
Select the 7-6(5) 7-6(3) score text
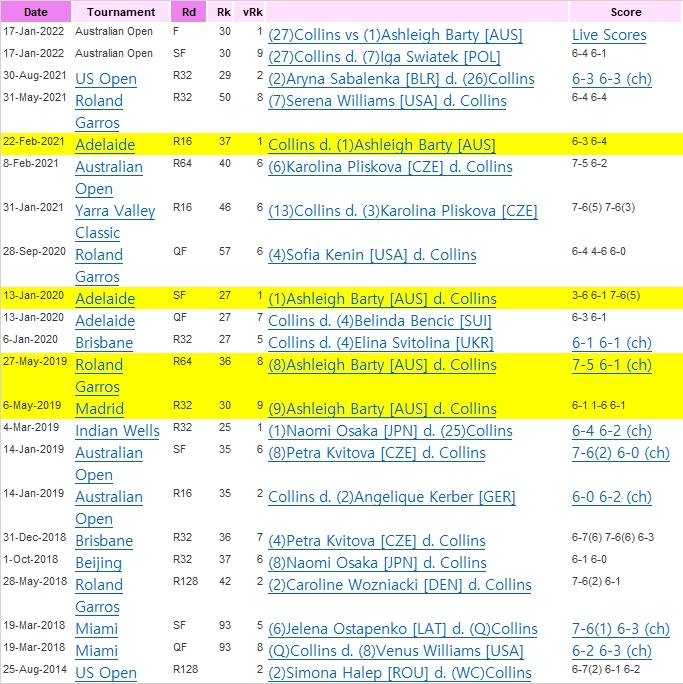[603, 208]
